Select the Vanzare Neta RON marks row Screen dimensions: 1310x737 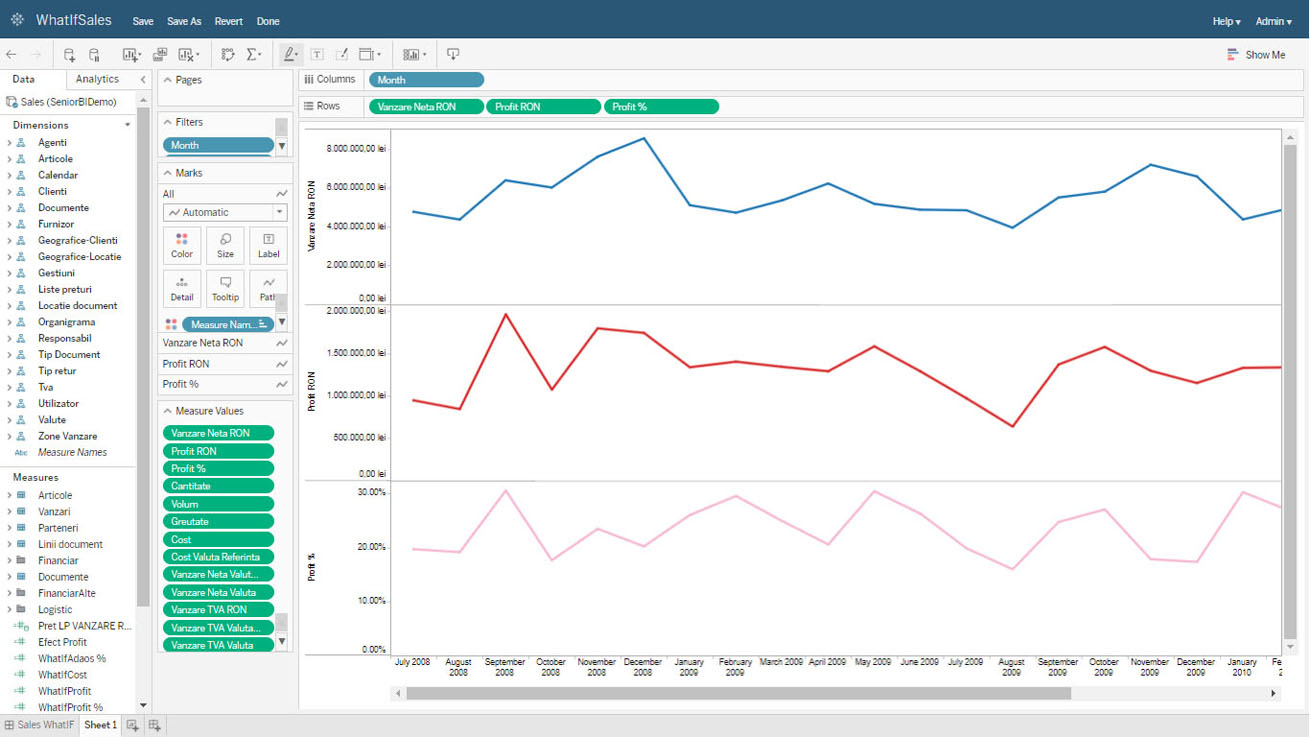pos(225,343)
